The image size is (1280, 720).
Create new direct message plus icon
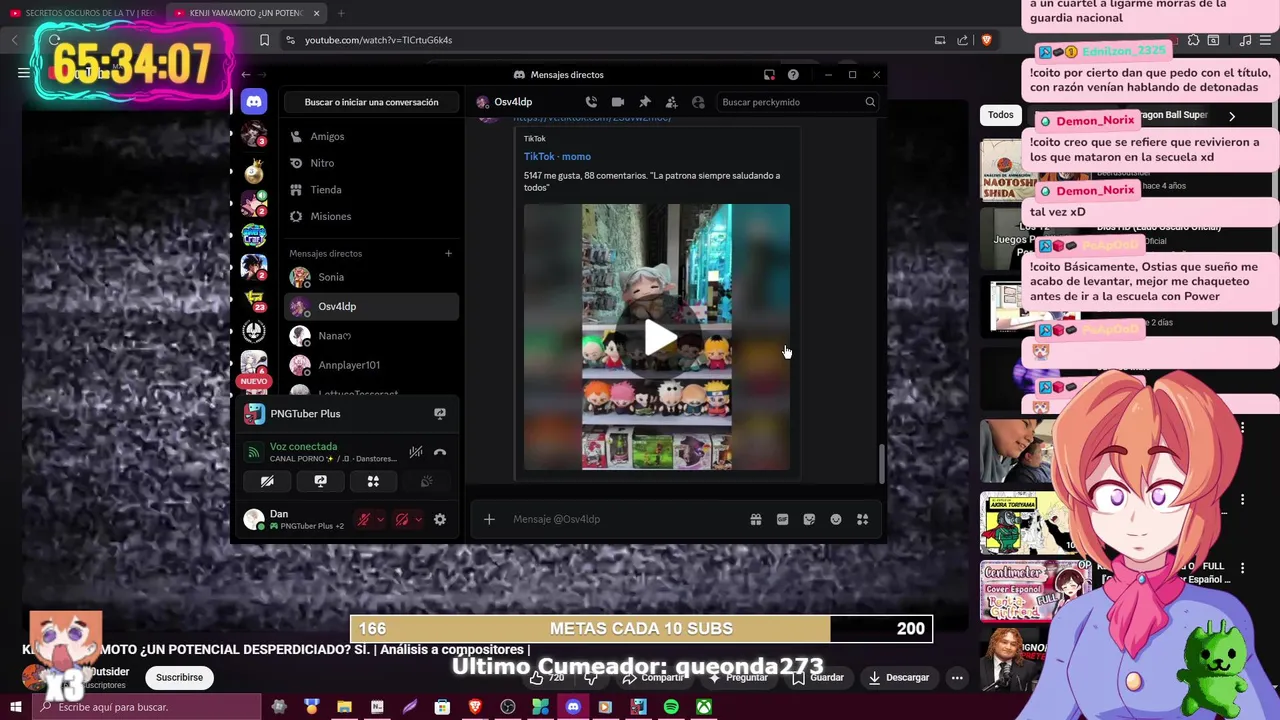[x=448, y=254]
